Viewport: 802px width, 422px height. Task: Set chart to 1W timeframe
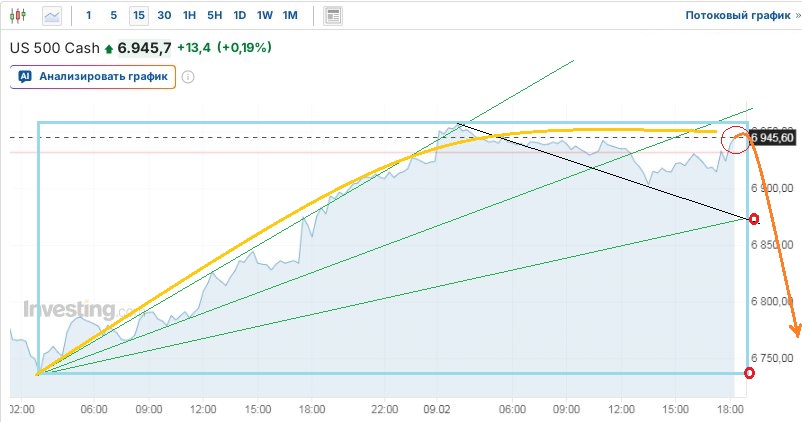pyautogui.click(x=264, y=16)
